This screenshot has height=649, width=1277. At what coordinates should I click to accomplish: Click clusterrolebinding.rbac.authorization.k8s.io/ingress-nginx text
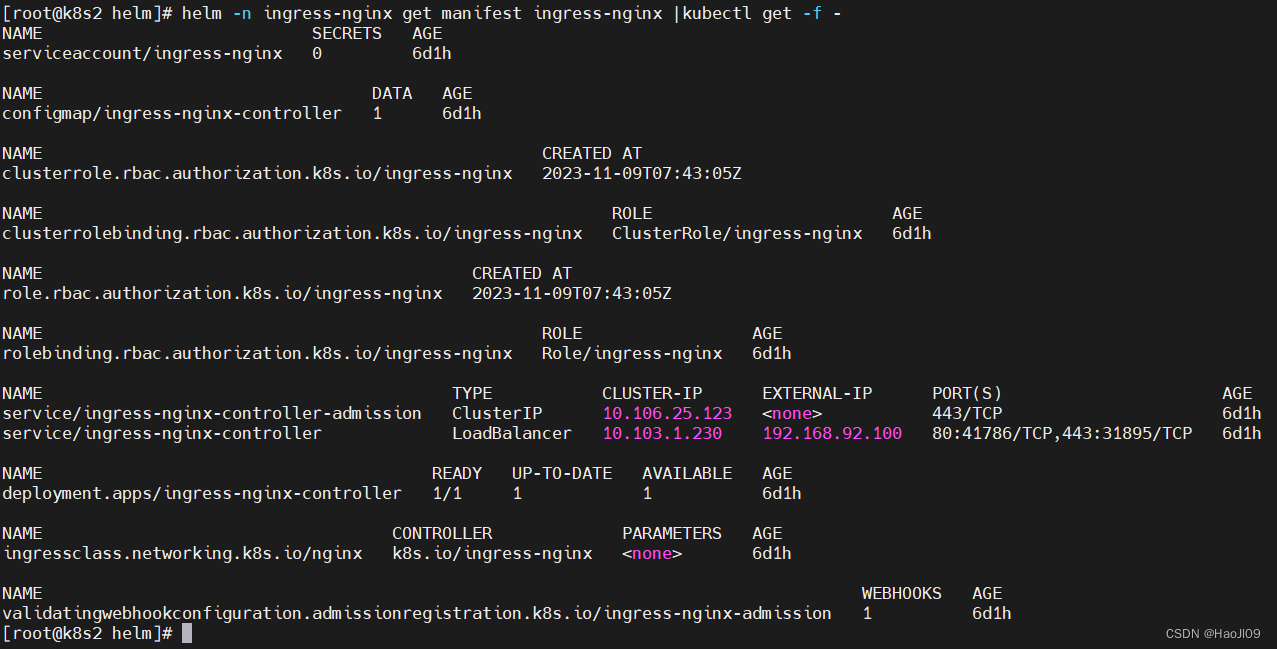292,233
